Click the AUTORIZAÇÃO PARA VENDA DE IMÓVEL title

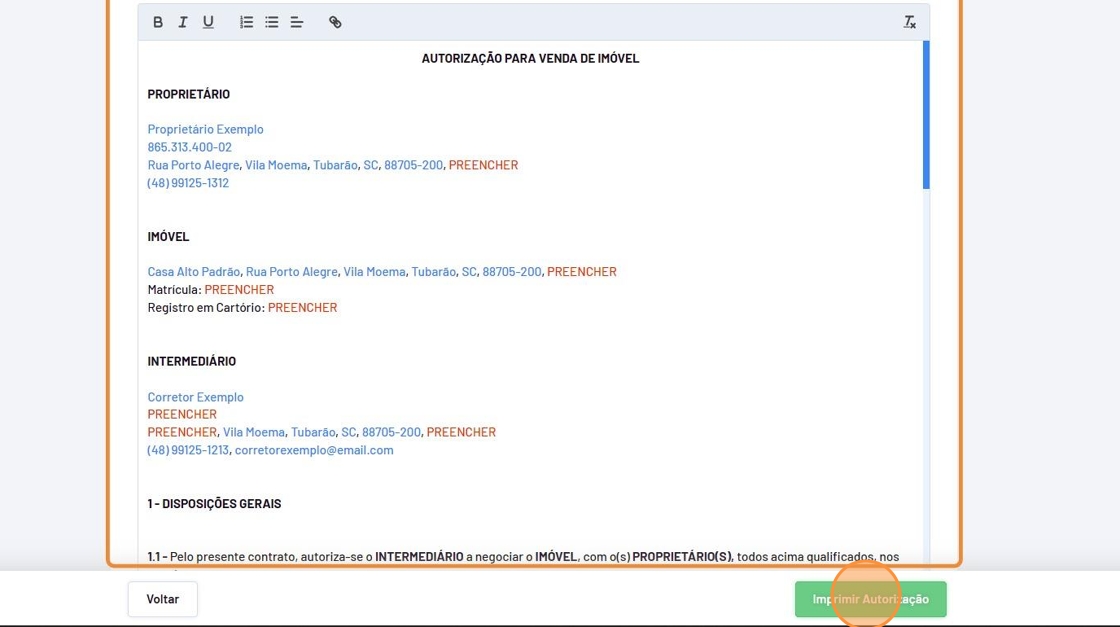(530, 58)
